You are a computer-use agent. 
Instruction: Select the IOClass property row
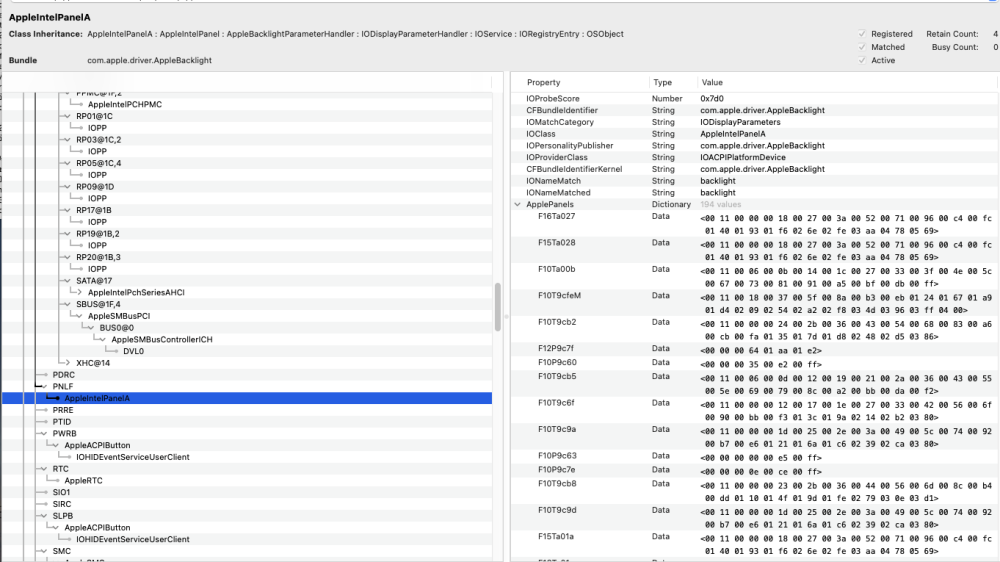pyautogui.click(x=754, y=134)
